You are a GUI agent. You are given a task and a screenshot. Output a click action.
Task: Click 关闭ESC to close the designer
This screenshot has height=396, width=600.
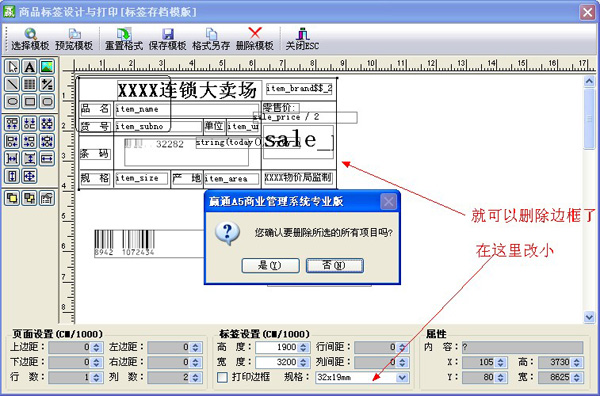click(302, 39)
